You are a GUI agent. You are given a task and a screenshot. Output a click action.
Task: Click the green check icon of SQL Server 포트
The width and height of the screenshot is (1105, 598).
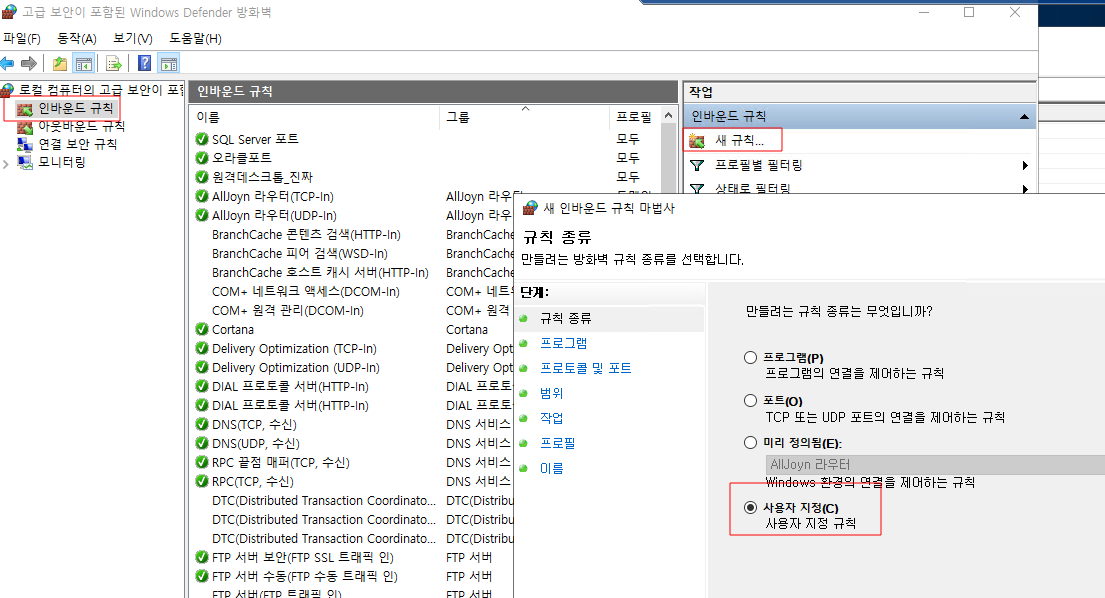pyautogui.click(x=202, y=139)
